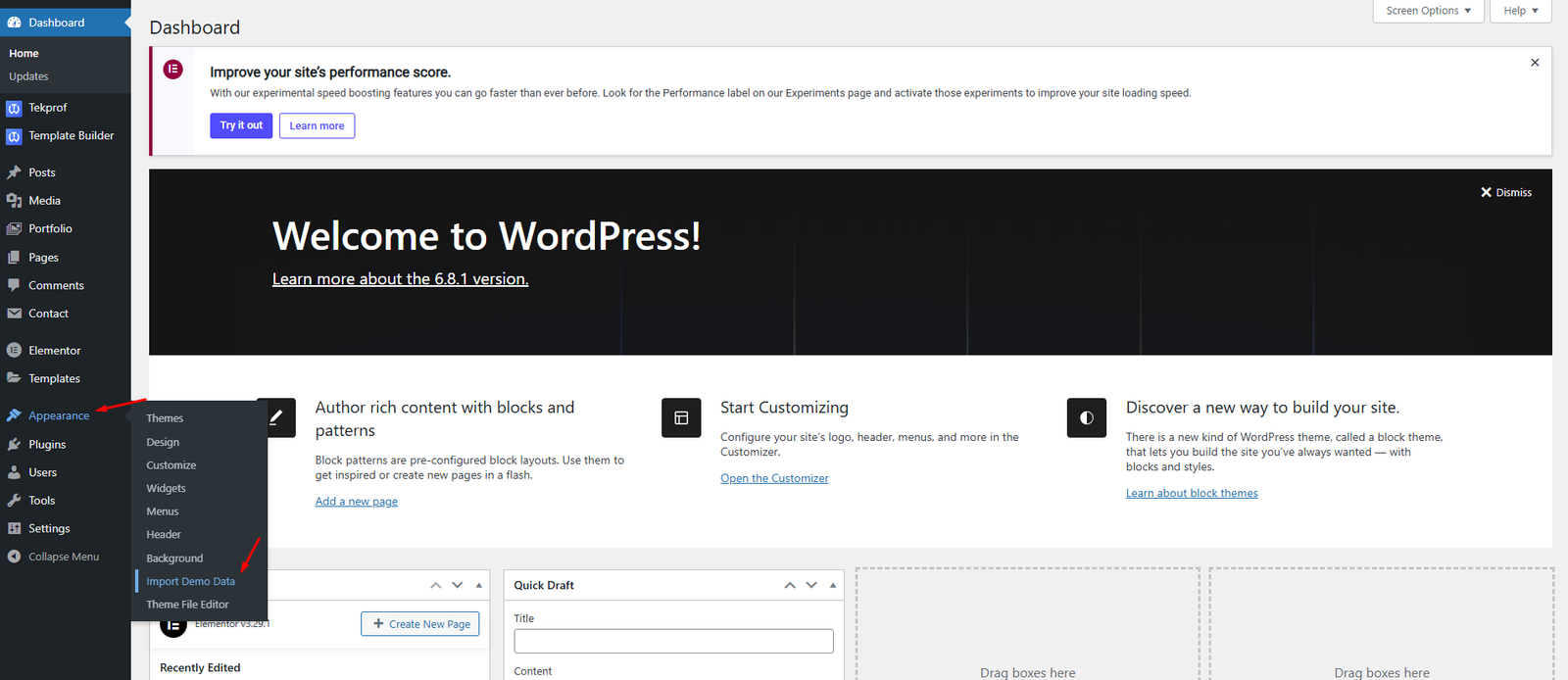Select Home in the Dashboard submenu
The height and width of the screenshot is (680, 1568).
[24, 54]
